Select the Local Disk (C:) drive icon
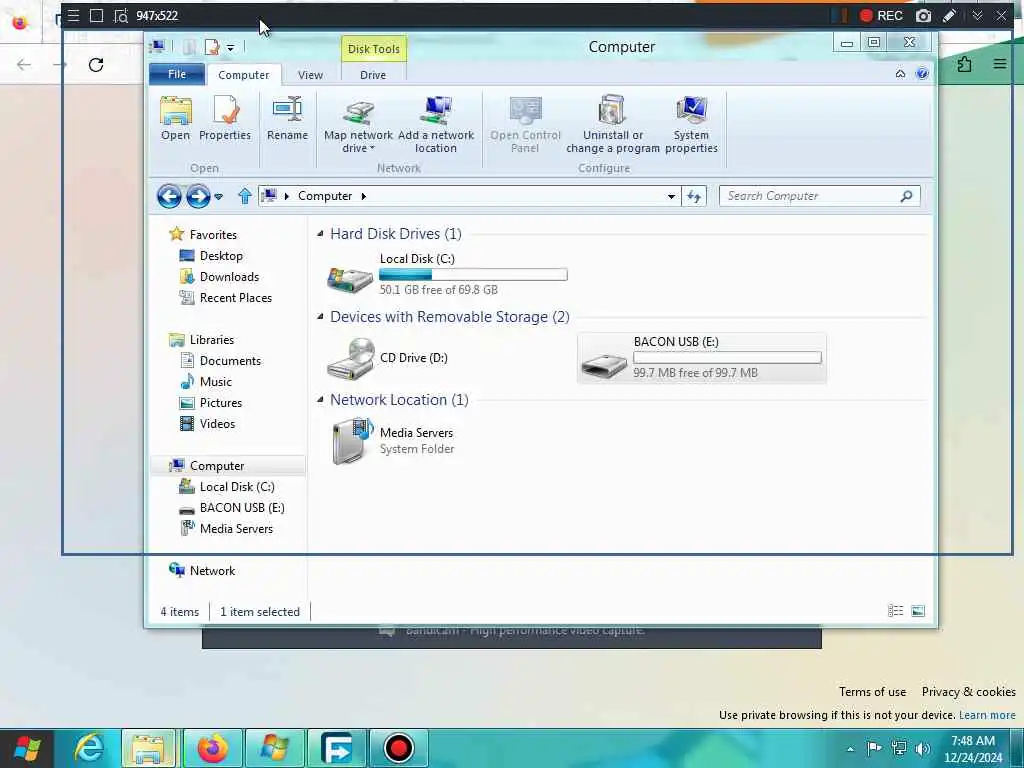 click(349, 278)
